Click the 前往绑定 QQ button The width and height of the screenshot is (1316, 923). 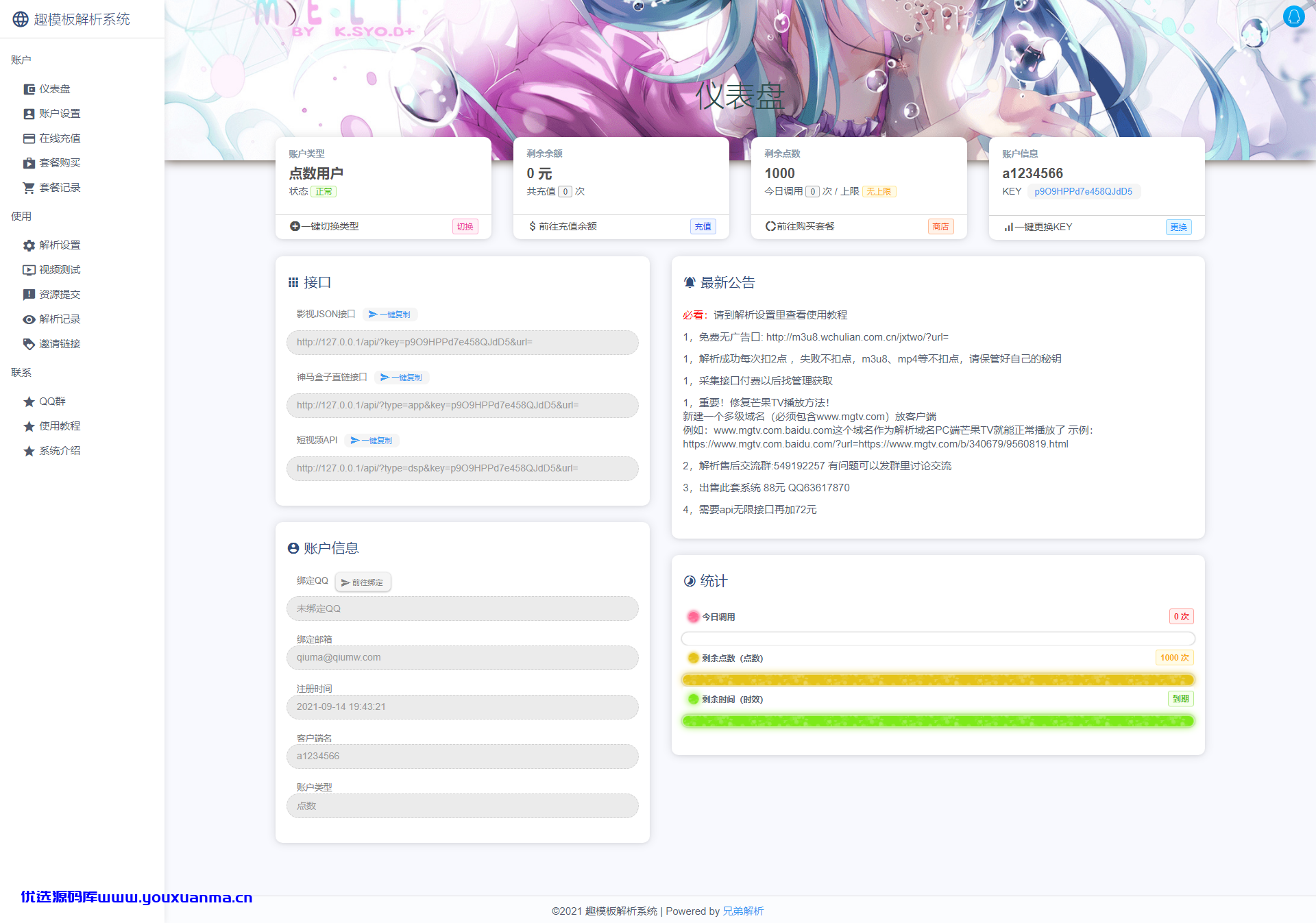pyautogui.click(x=363, y=582)
